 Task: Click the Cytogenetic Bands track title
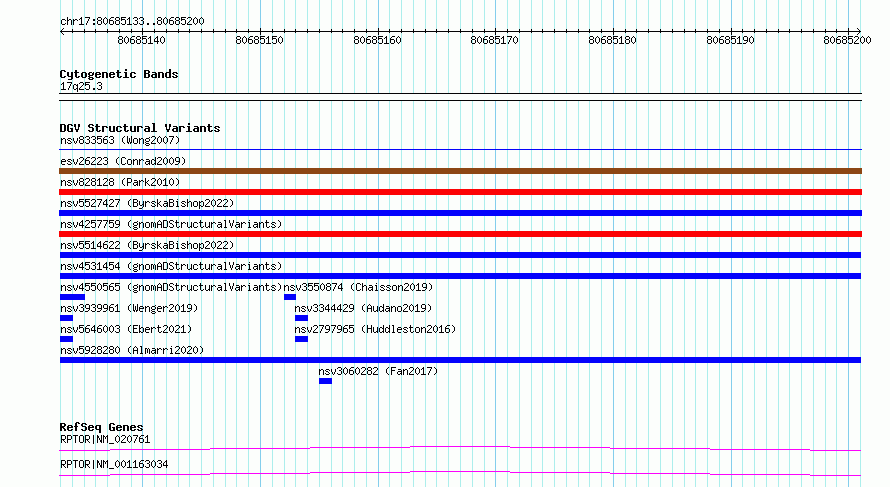(119, 74)
